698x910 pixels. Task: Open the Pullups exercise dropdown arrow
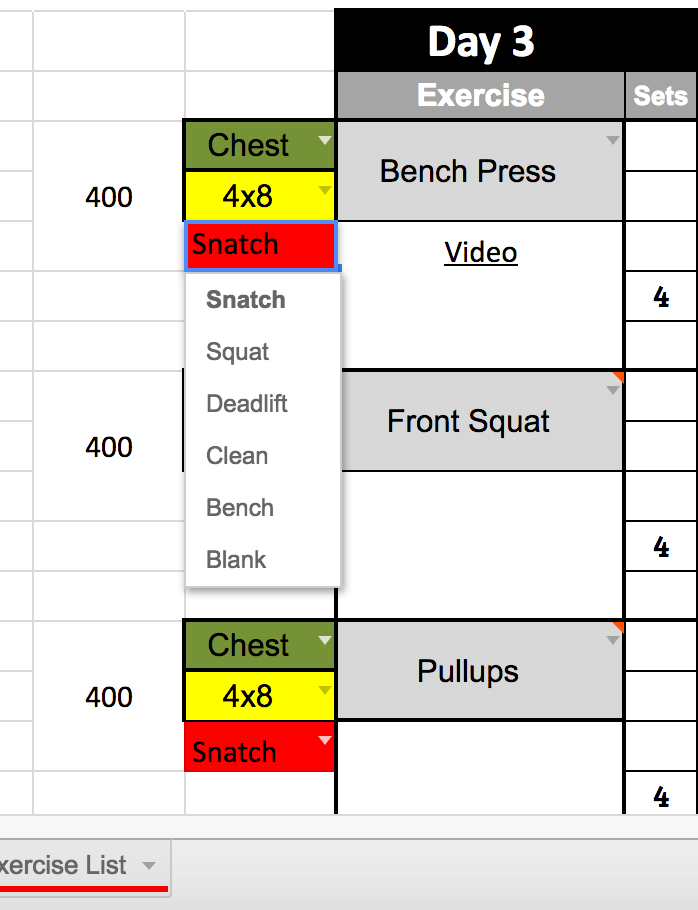[613, 641]
